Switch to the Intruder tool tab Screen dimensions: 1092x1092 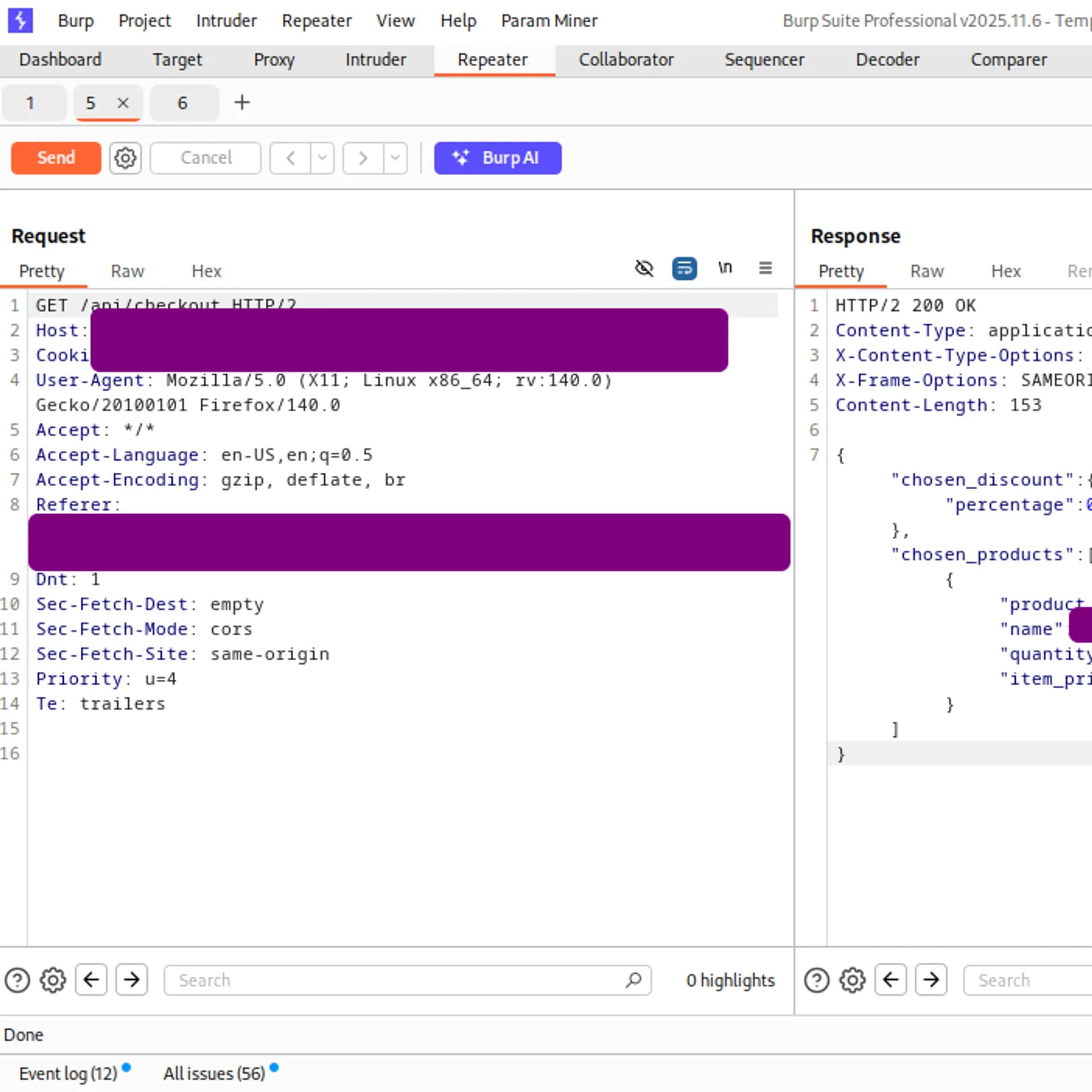click(x=375, y=60)
